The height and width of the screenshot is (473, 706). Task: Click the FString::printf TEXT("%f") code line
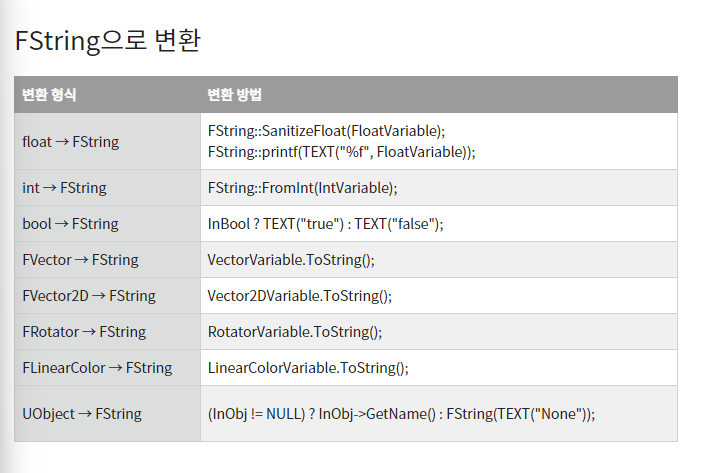(x=341, y=152)
